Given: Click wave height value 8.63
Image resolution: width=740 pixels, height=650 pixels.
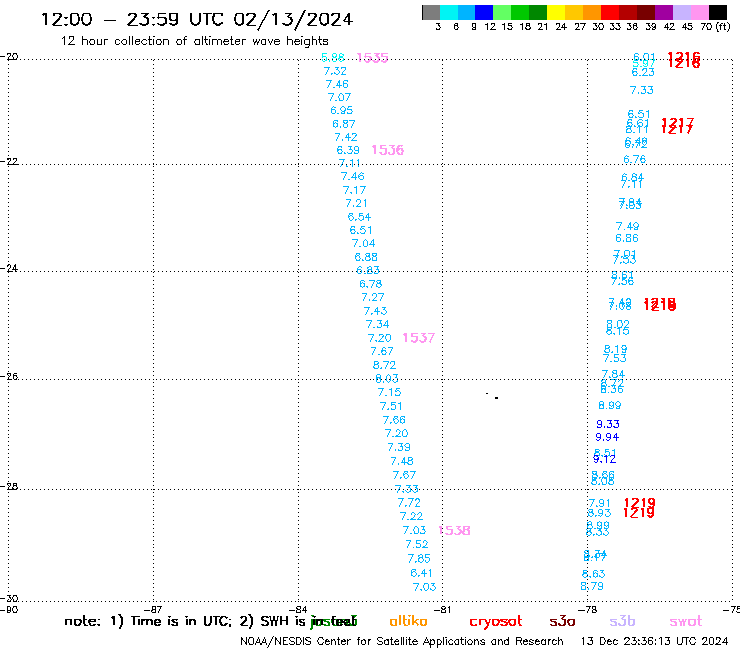Looking at the screenshot, I should 593,574.
